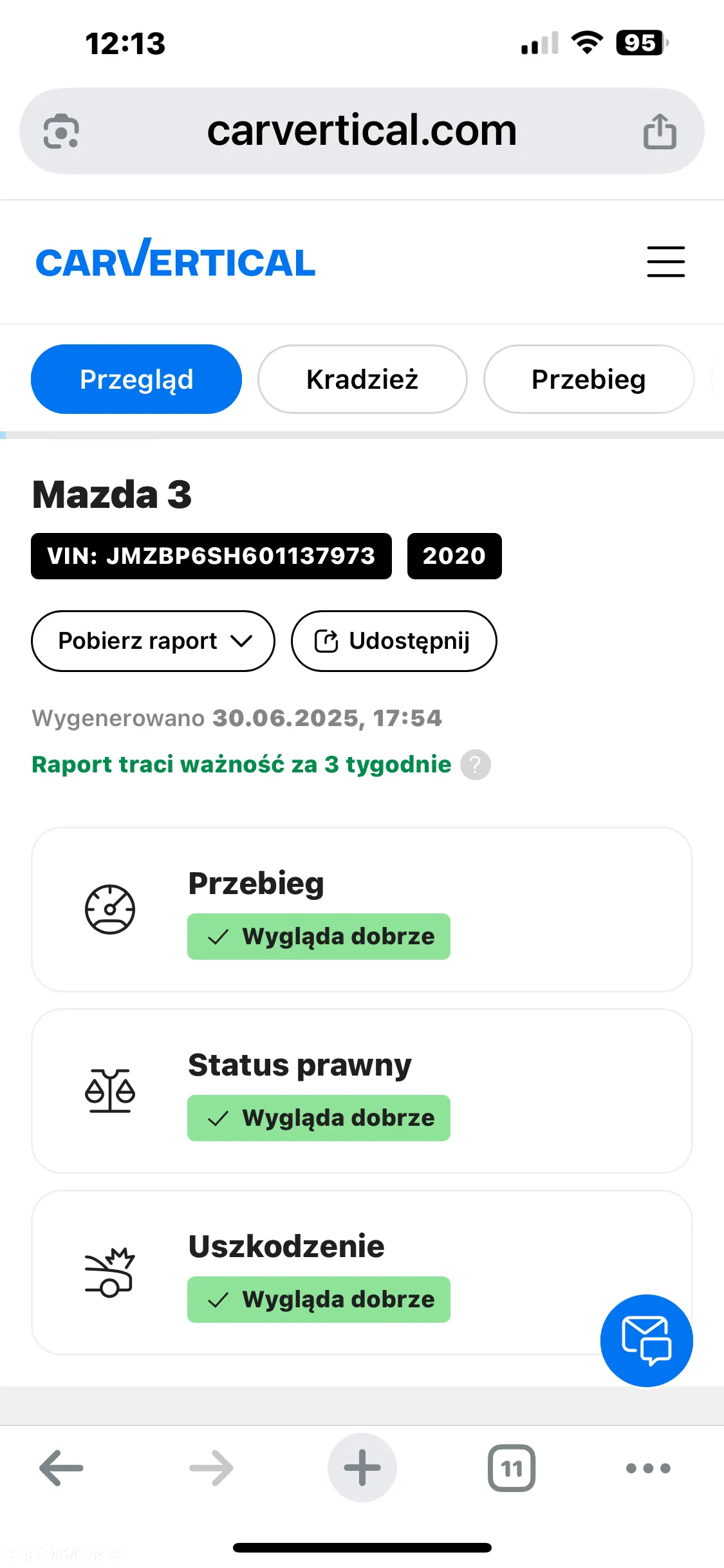Tap the carvertical.com address field
724x1568 pixels.
(362, 131)
